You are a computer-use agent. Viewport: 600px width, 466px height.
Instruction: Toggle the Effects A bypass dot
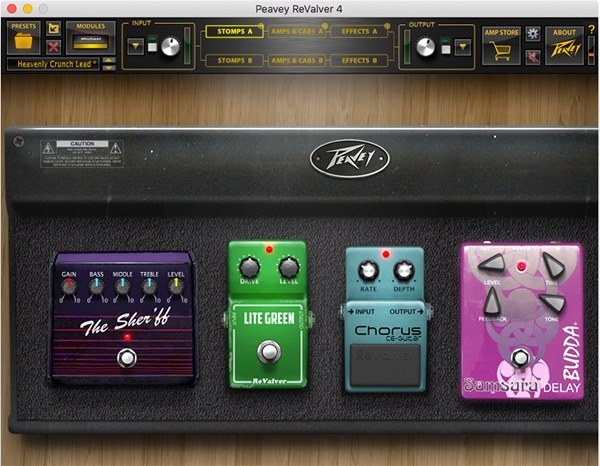coord(387,26)
